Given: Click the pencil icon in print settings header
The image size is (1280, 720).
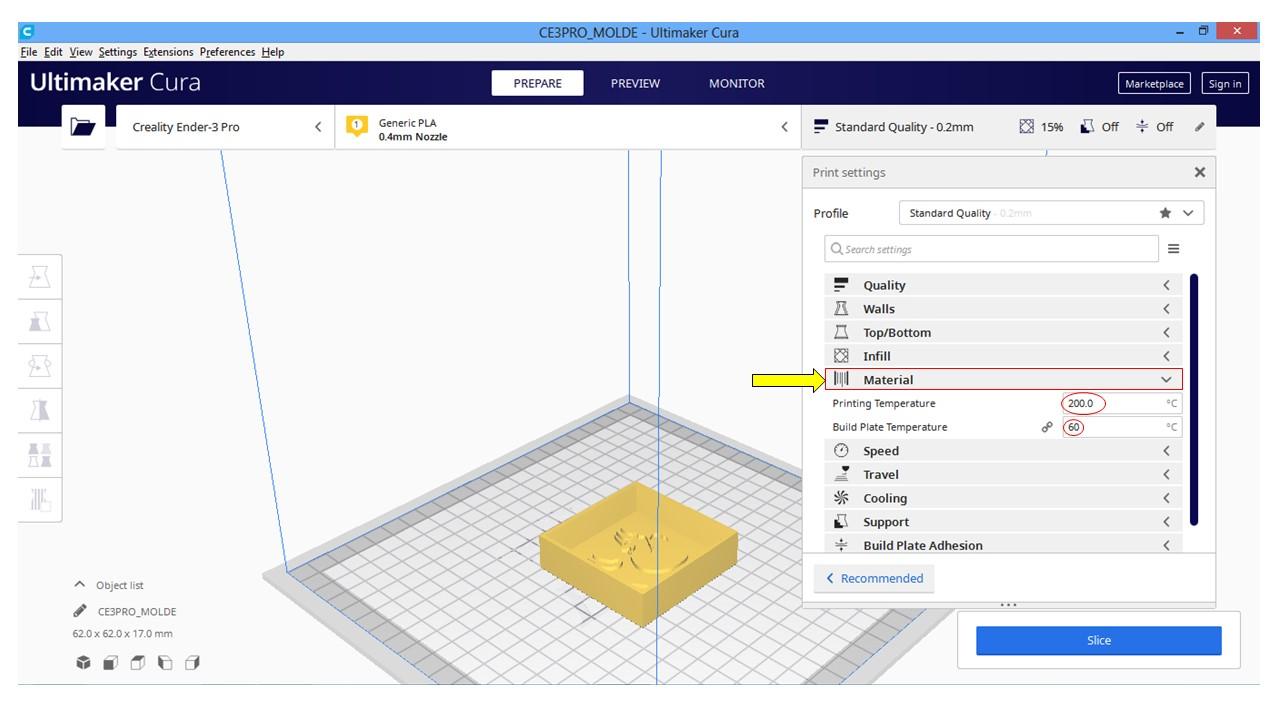Looking at the screenshot, I should pos(1199,127).
